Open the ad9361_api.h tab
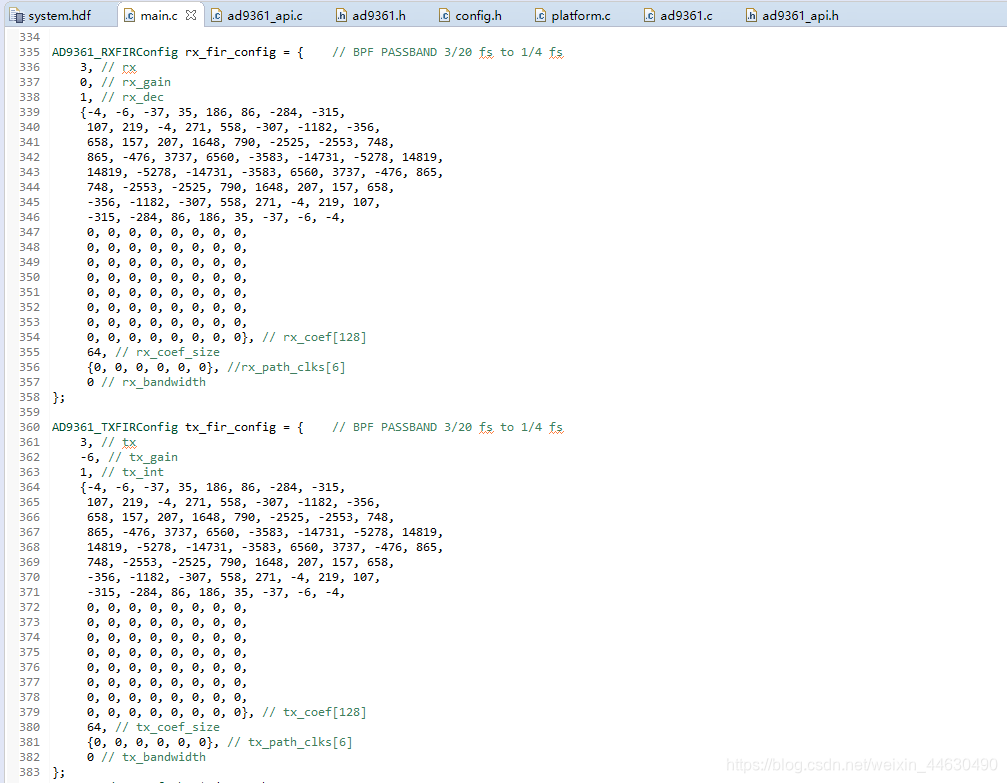This screenshot has width=1007, height=783. pyautogui.click(x=792, y=15)
